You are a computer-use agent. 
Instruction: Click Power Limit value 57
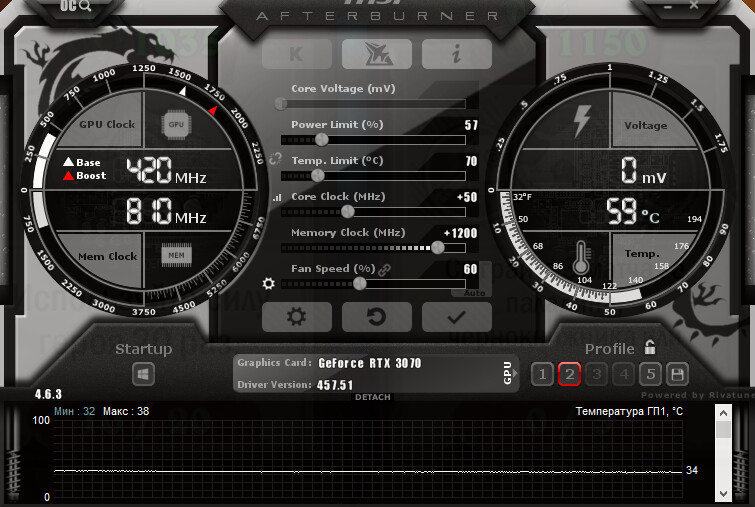(x=471, y=125)
